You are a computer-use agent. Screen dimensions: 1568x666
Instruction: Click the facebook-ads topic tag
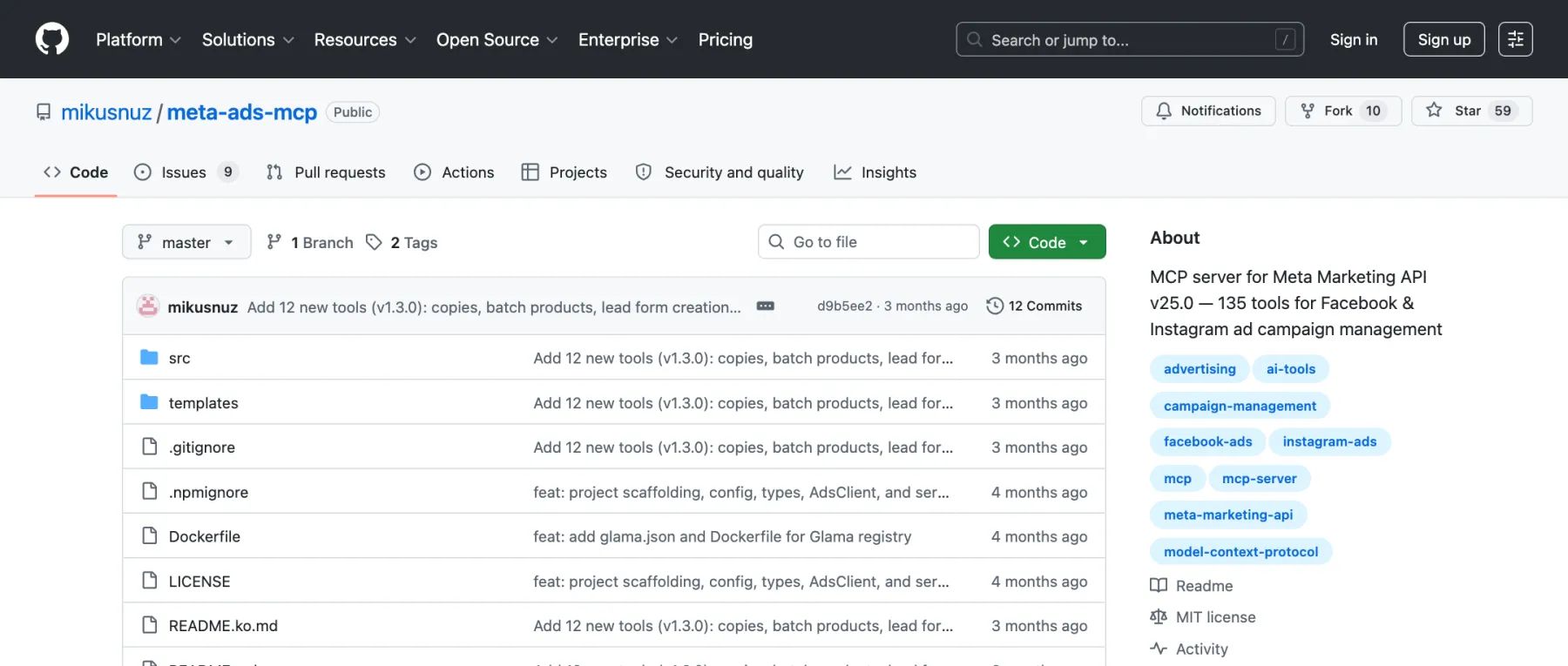[x=1207, y=441]
